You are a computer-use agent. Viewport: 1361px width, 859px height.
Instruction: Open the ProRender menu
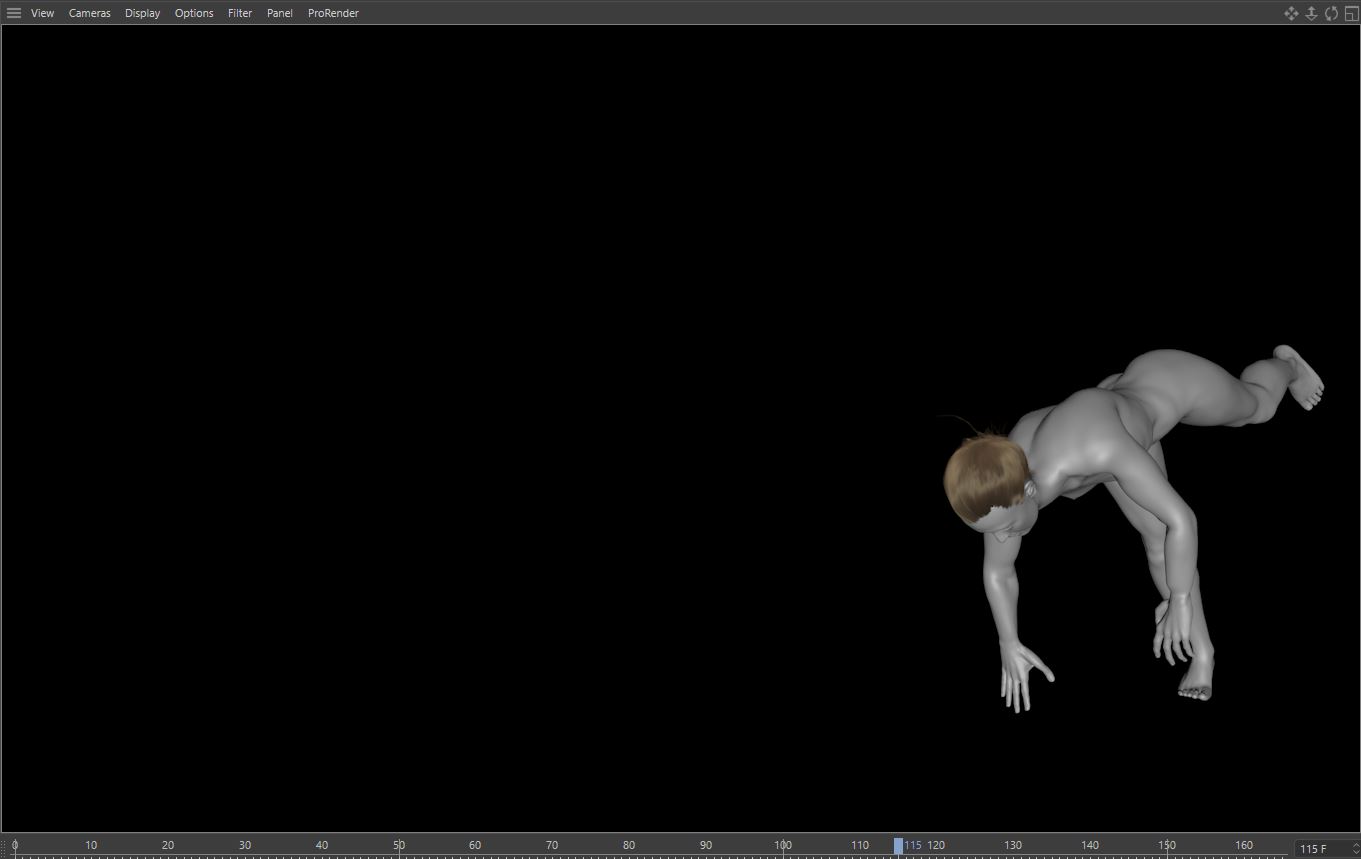(333, 13)
